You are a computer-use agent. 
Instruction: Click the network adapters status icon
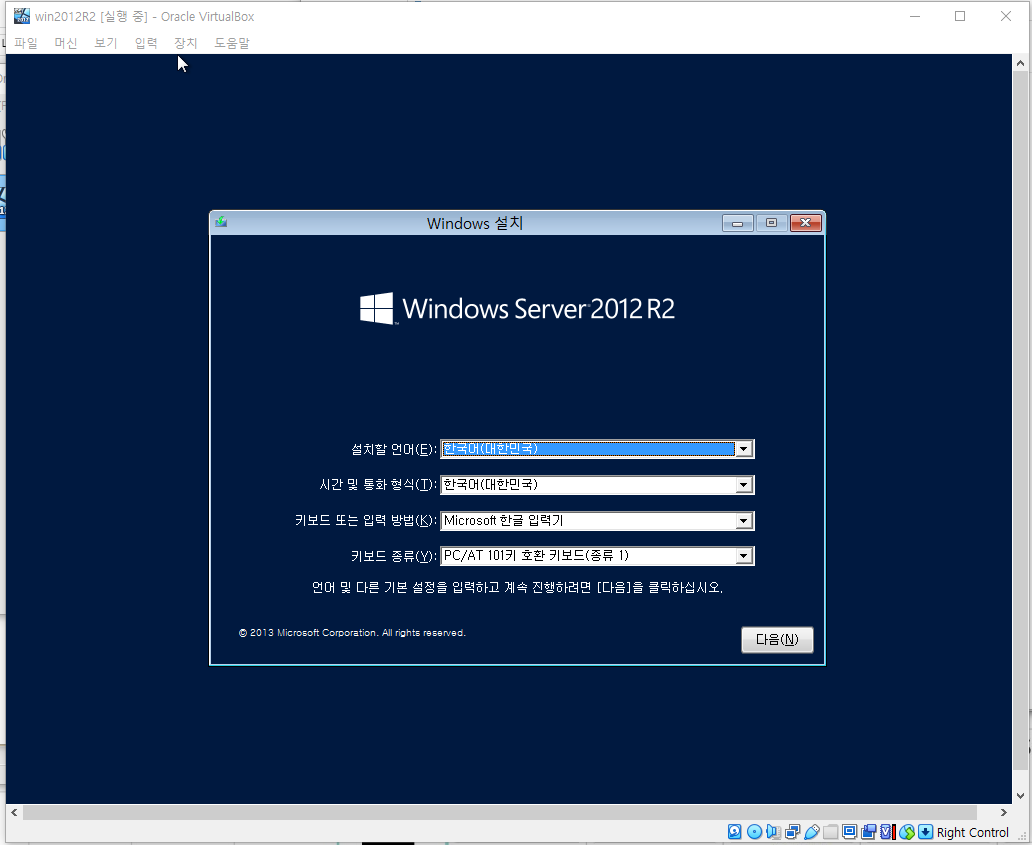coord(792,832)
